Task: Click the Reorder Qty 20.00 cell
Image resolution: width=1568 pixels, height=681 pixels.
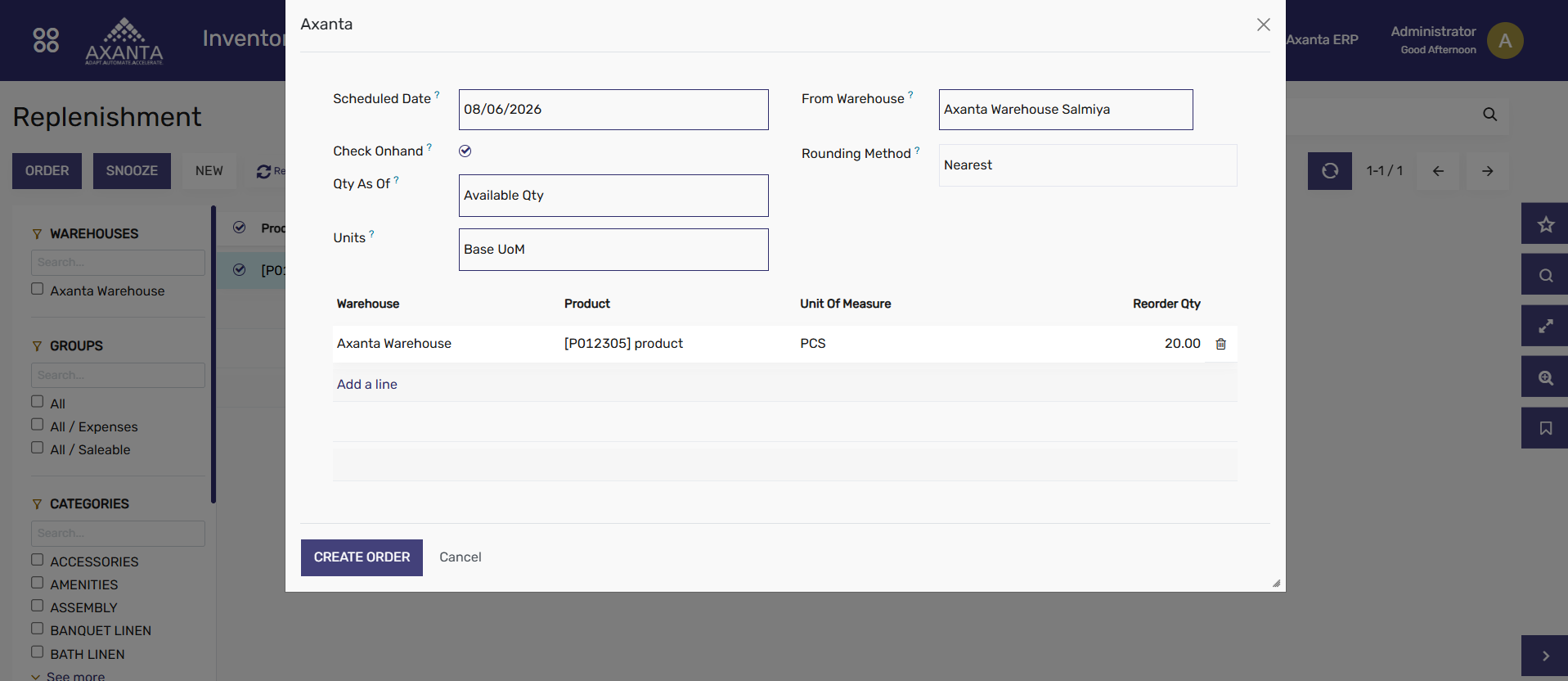Action: tap(1183, 344)
